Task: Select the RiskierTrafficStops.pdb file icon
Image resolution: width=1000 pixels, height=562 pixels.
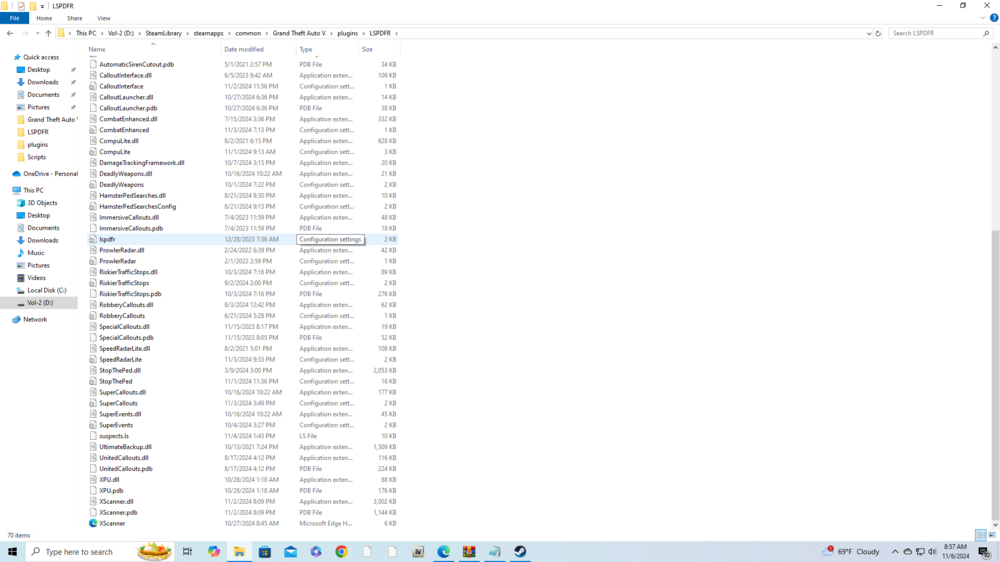Action: pos(93,294)
